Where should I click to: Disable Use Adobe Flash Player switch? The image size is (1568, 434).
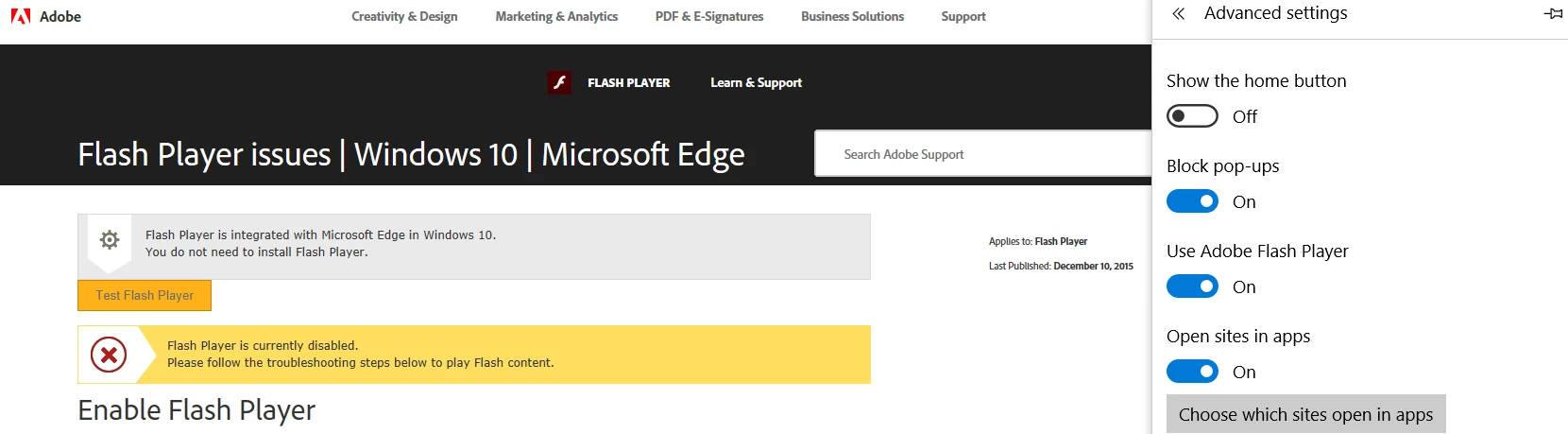point(1192,286)
